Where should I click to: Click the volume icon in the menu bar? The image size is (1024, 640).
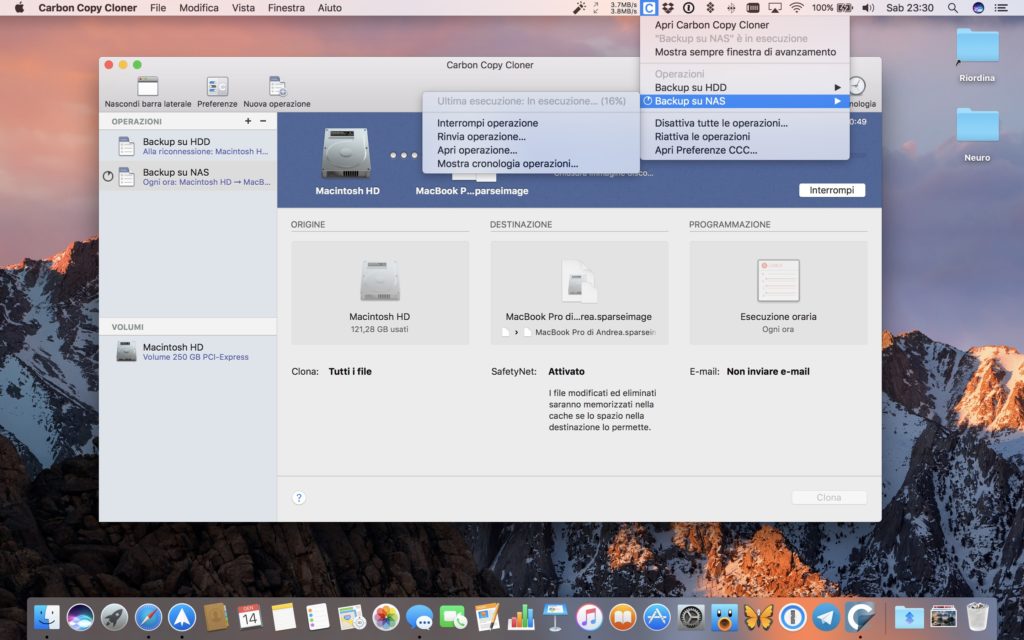868,8
